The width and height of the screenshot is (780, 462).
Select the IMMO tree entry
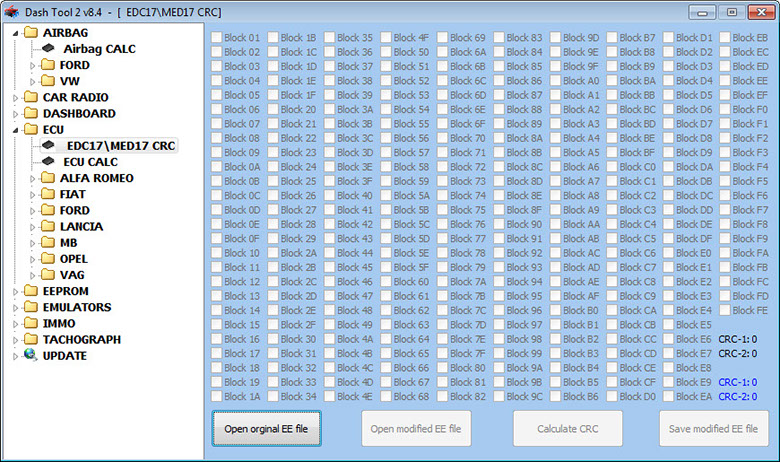[59, 324]
